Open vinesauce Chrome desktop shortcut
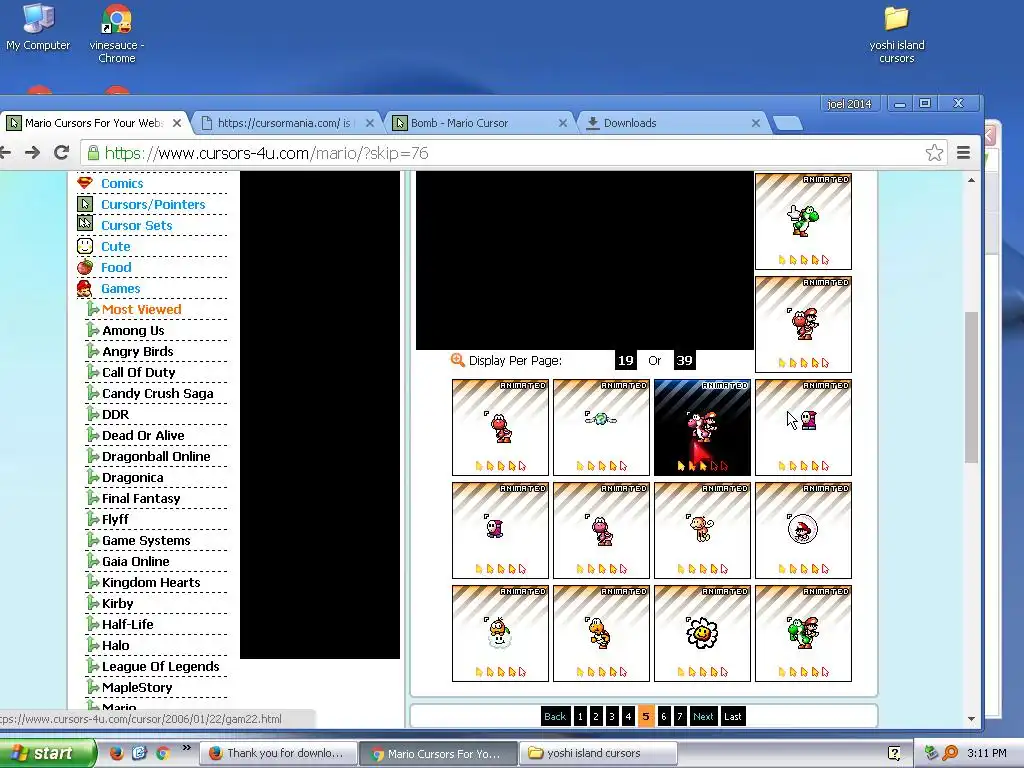The width and height of the screenshot is (1024, 768). pos(117,34)
